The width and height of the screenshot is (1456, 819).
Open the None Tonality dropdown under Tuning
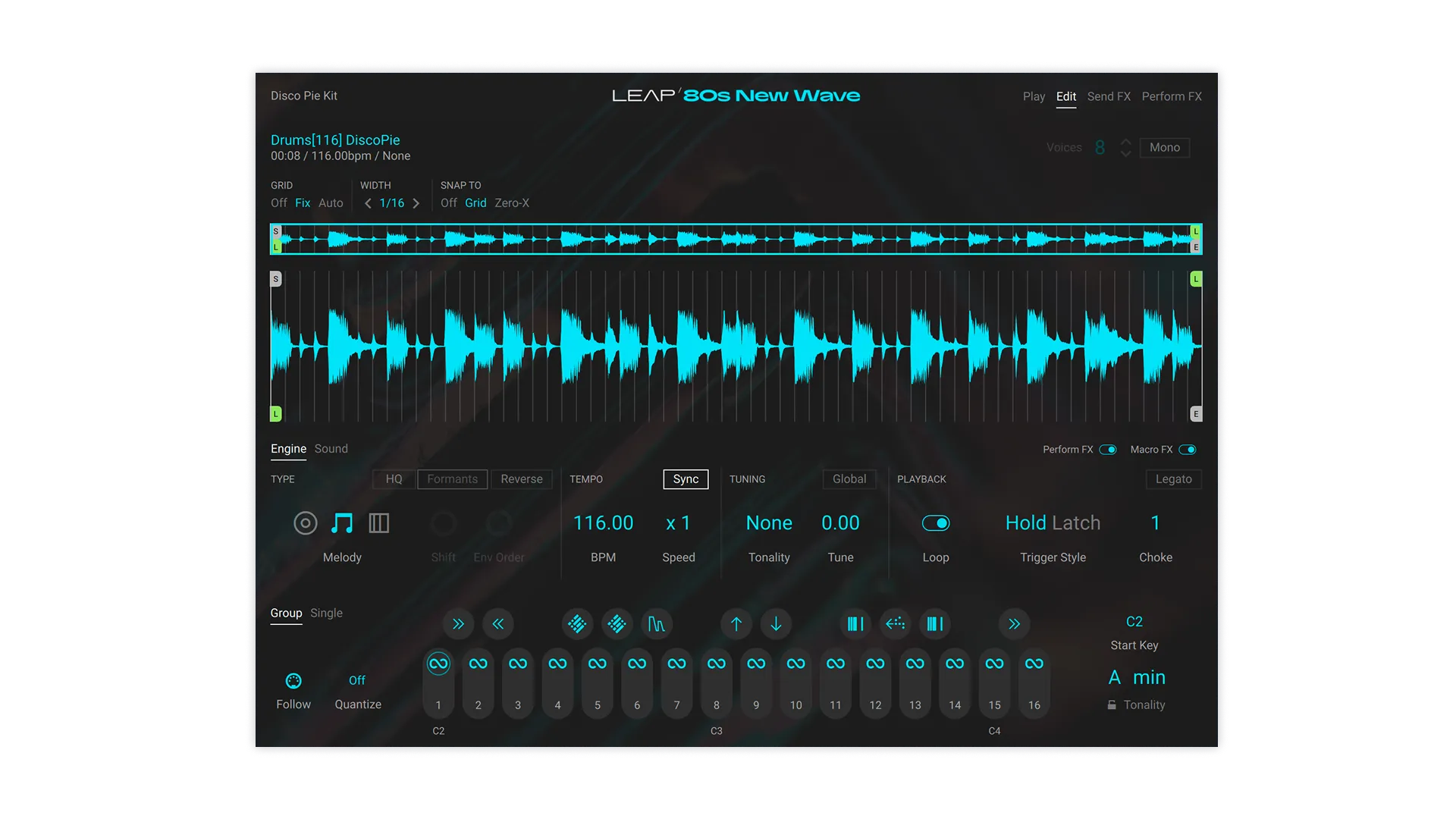(769, 523)
